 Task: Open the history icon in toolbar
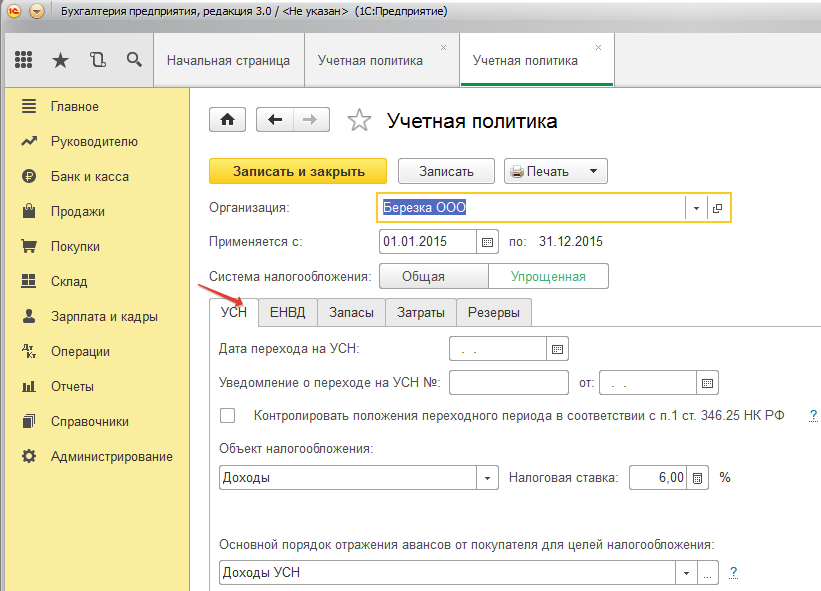[x=97, y=60]
